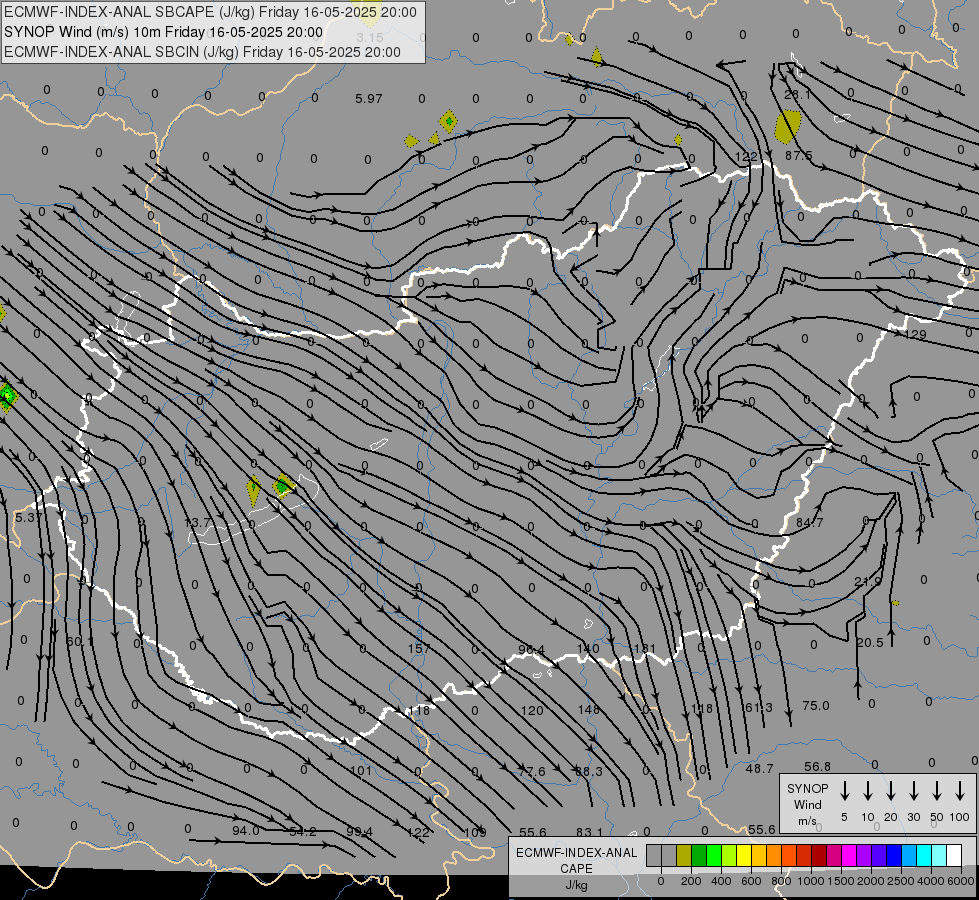Click the 109 value in the bottom row
The height and width of the screenshot is (900, 979).
[x=475, y=832]
